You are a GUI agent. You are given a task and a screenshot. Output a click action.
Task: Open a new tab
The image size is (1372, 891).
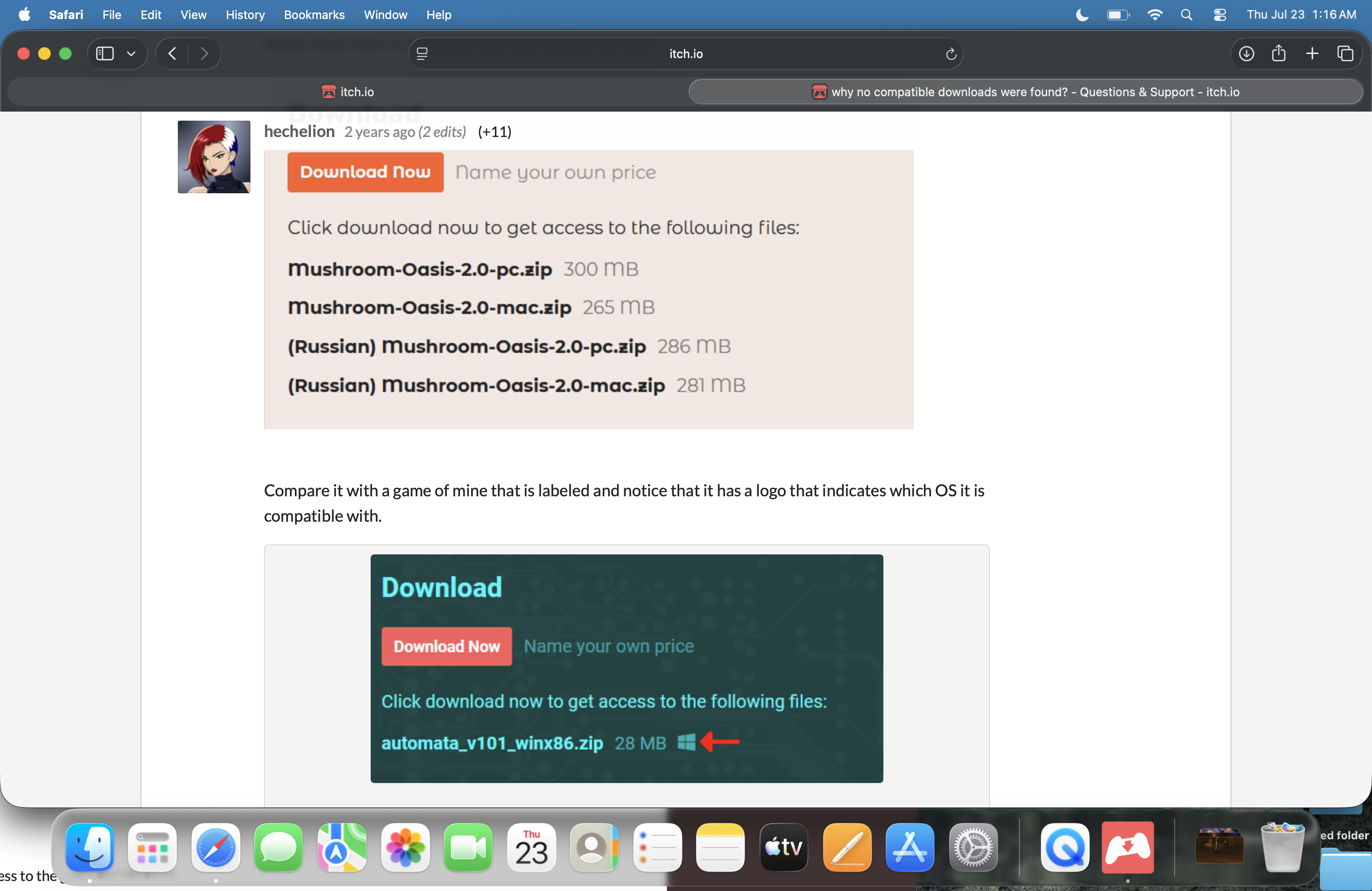(x=1312, y=54)
